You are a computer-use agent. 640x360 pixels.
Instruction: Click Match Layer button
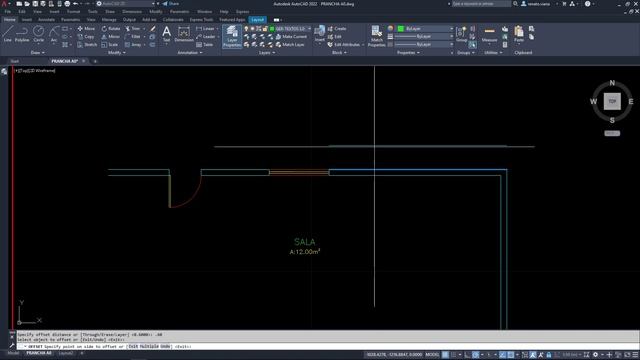(290, 44)
